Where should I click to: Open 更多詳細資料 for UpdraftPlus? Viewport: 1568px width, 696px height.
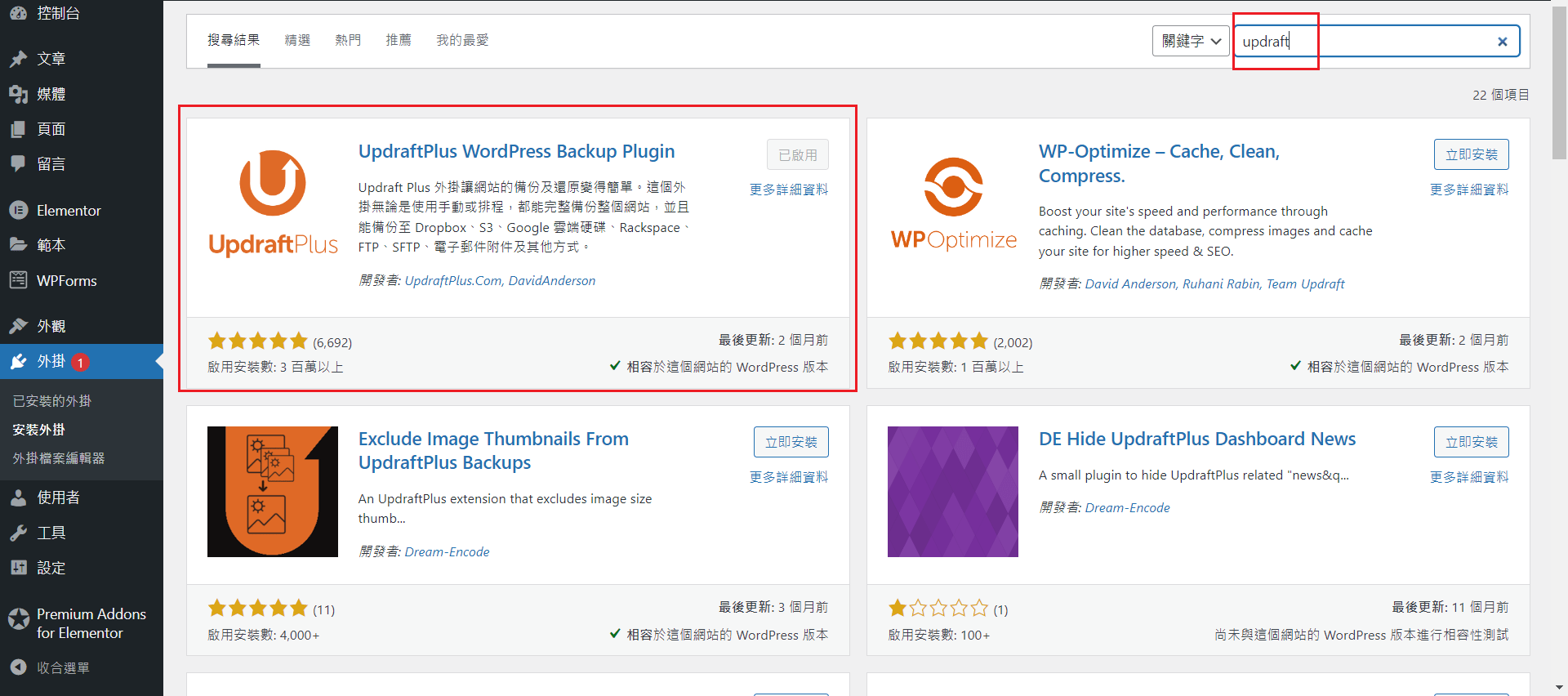pyautogui.click(x=789, y=190)
